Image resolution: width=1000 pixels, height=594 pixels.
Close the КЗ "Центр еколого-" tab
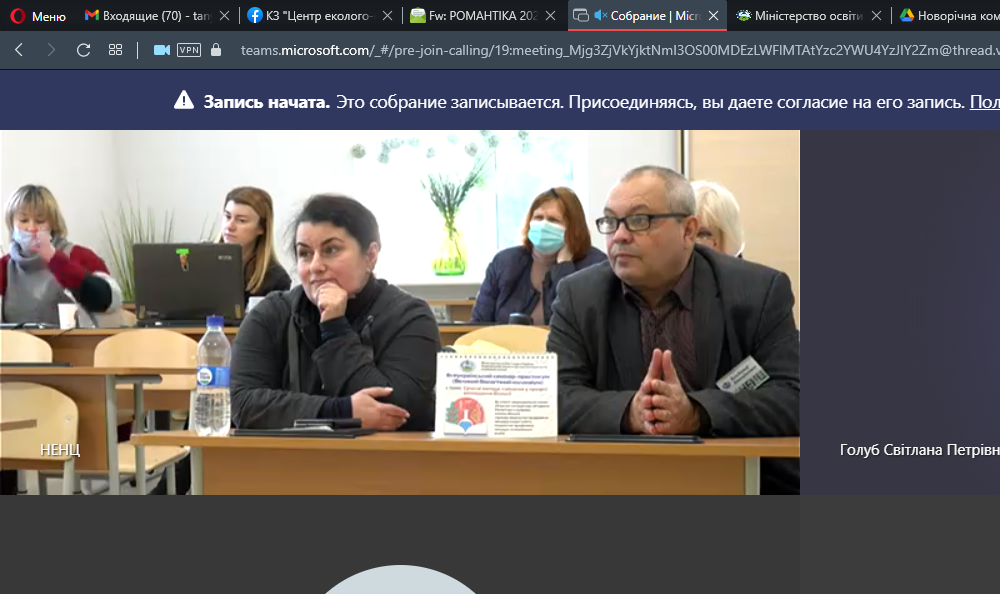coord(387,15)
